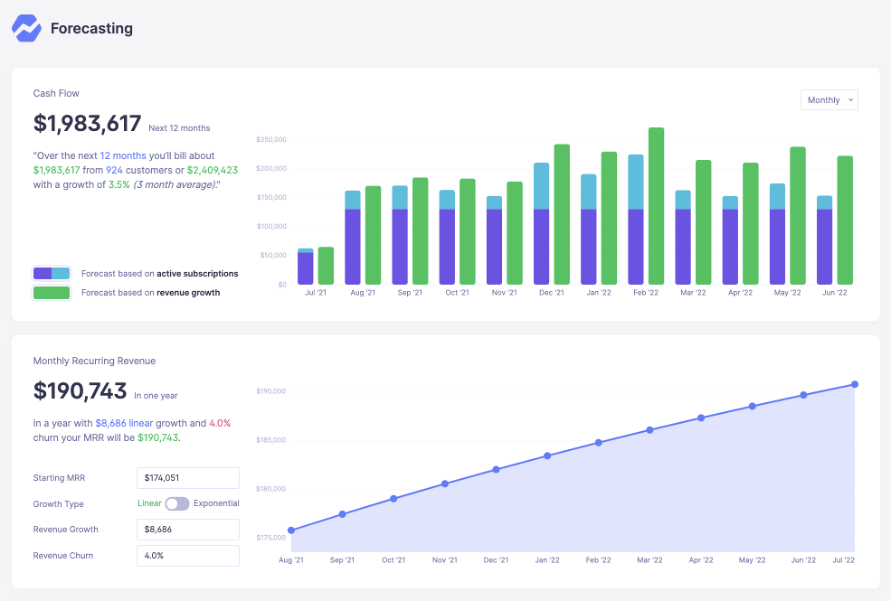The height and width of the screenshot is (602, 892).
Task: Click the '4.0%' churn link in MRR summary
Action: click(219, 423)
